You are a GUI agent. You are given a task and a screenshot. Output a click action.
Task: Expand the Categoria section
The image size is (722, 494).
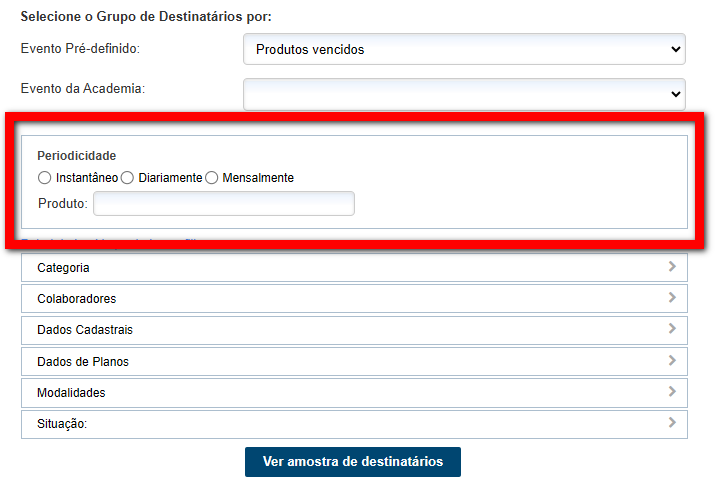pos(354,268)
